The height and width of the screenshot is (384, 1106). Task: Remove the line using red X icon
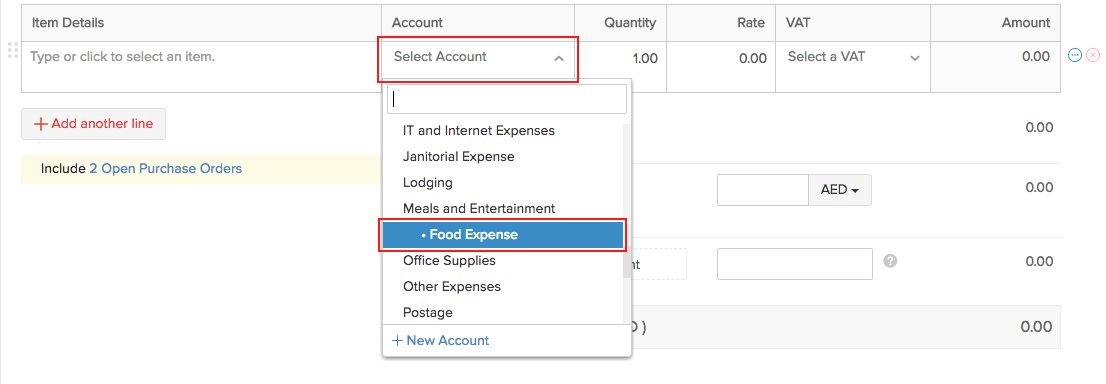[x=1093, y=55]
